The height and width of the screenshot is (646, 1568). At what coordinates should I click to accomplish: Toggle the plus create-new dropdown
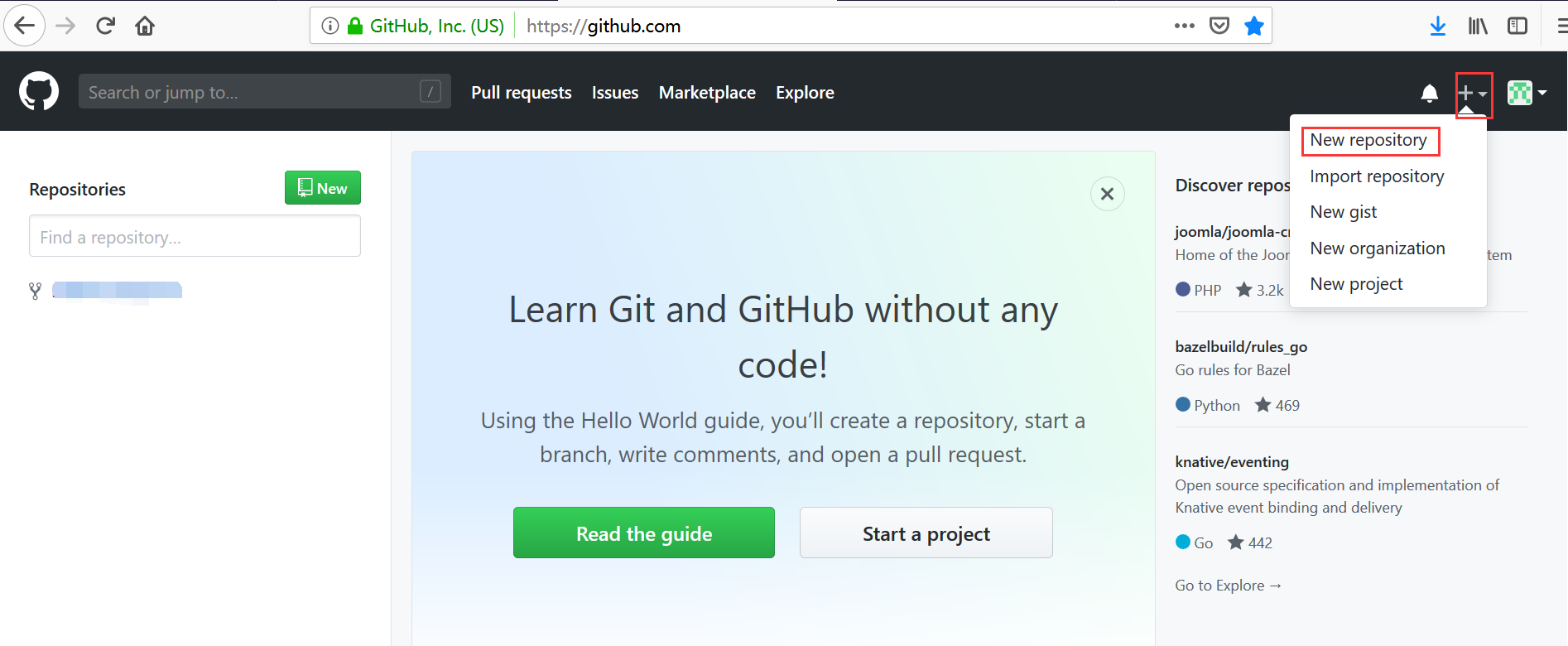tap(1474, 94)
